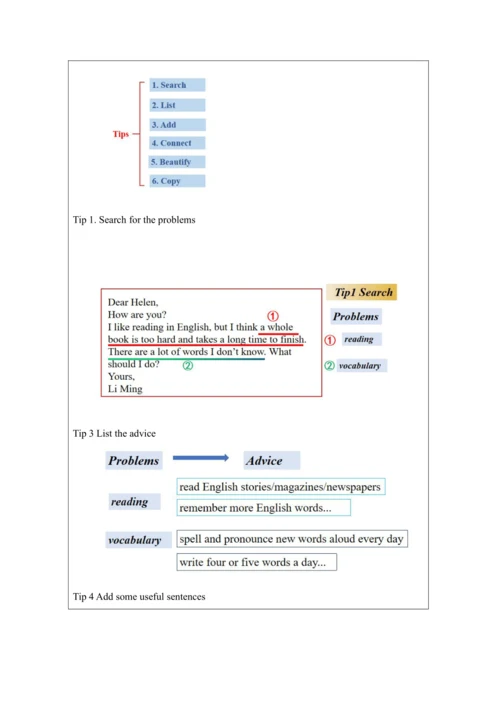Click the blue arrow toward Advice

[x=201, y=458]
